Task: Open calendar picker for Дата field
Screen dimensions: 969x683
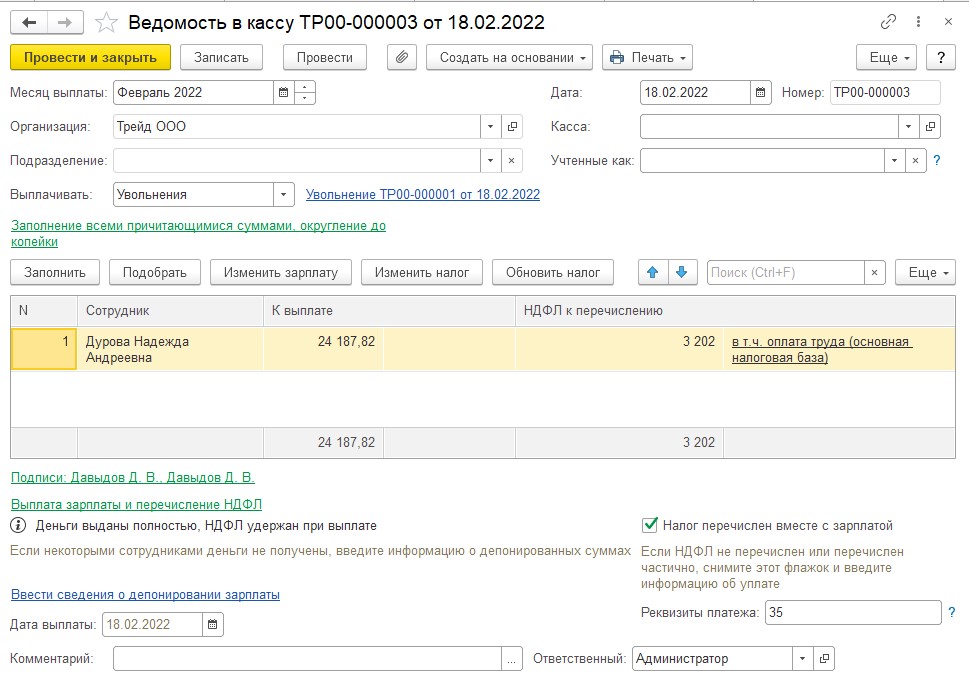Action: pos(760,93)
